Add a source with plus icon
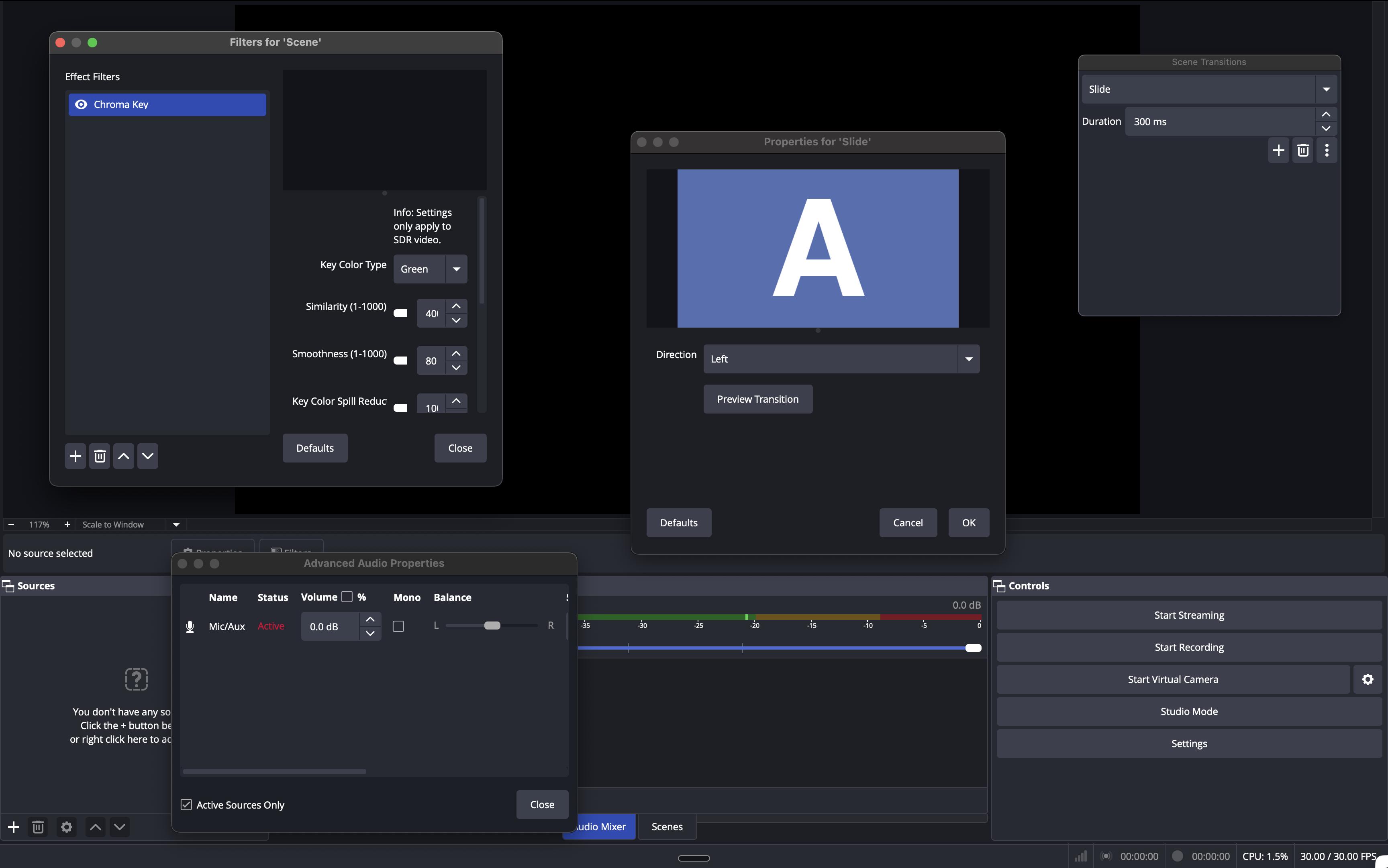The height and width of the screenshot is (868, 1388). [14, 827]
